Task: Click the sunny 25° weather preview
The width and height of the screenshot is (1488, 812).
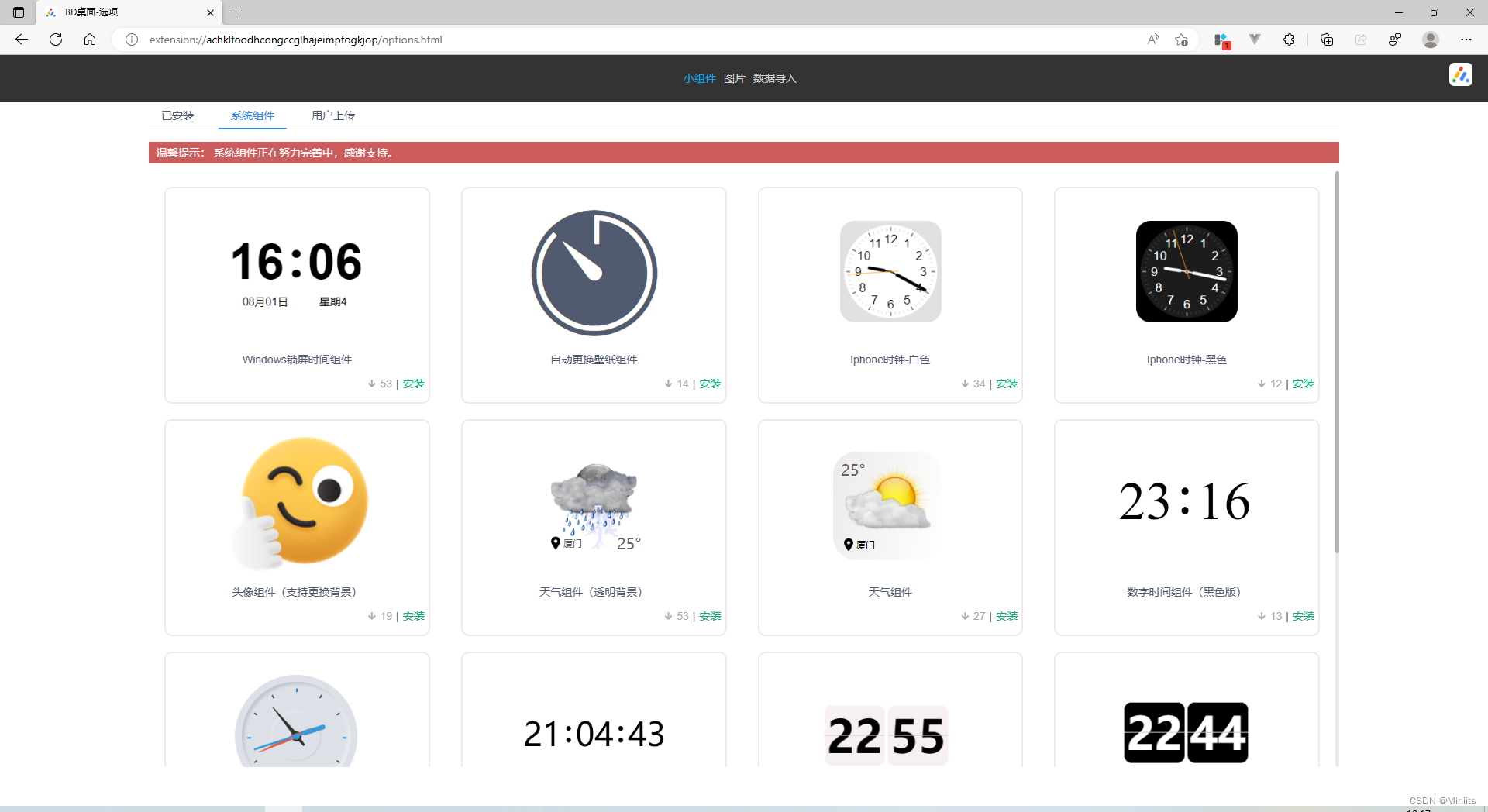Action: 887,505
